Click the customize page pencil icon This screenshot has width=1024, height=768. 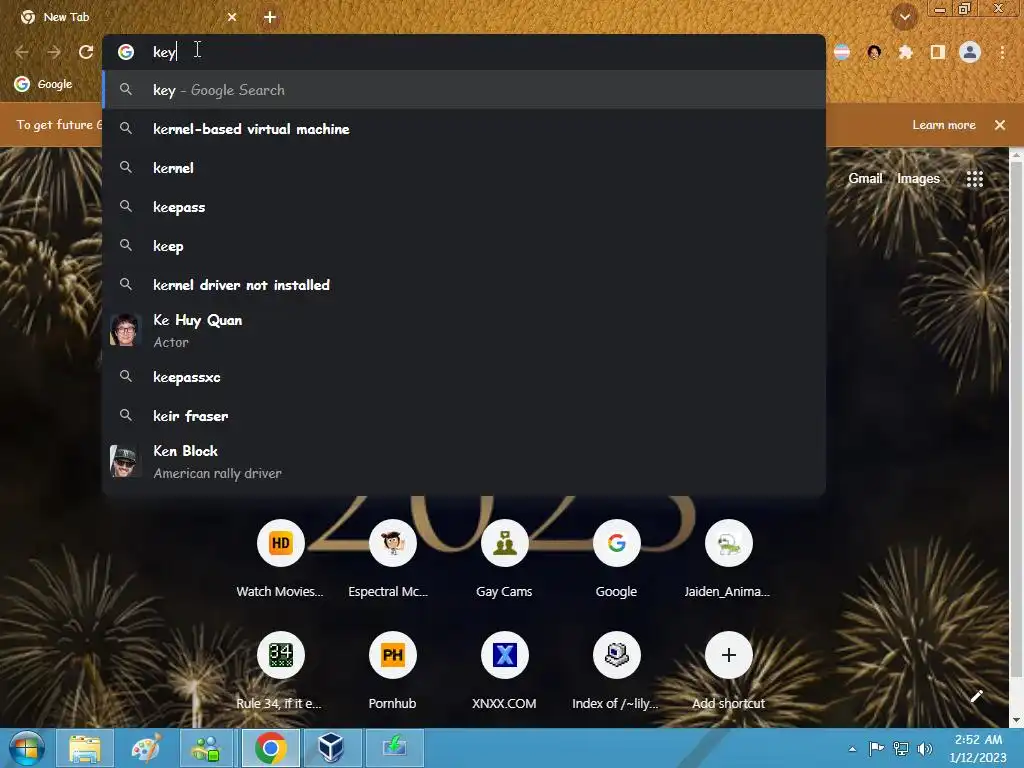click(x=976, y=696)
